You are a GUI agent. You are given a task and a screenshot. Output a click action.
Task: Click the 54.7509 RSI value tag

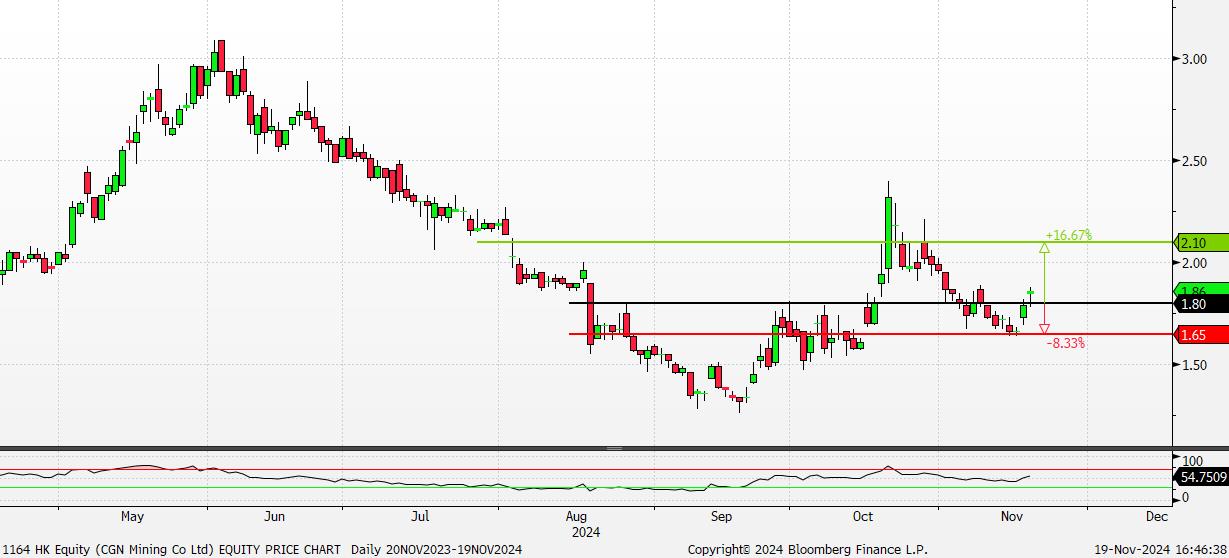click(x=1202, y=479)
